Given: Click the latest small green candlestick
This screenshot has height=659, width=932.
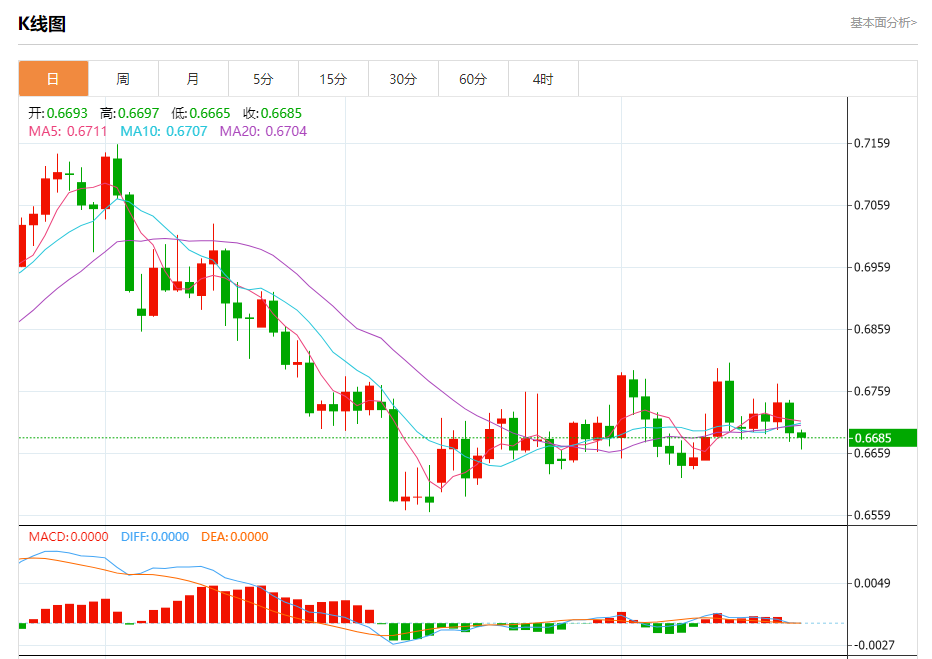Looking at the screenshot, I should click(x=802, y=436).
